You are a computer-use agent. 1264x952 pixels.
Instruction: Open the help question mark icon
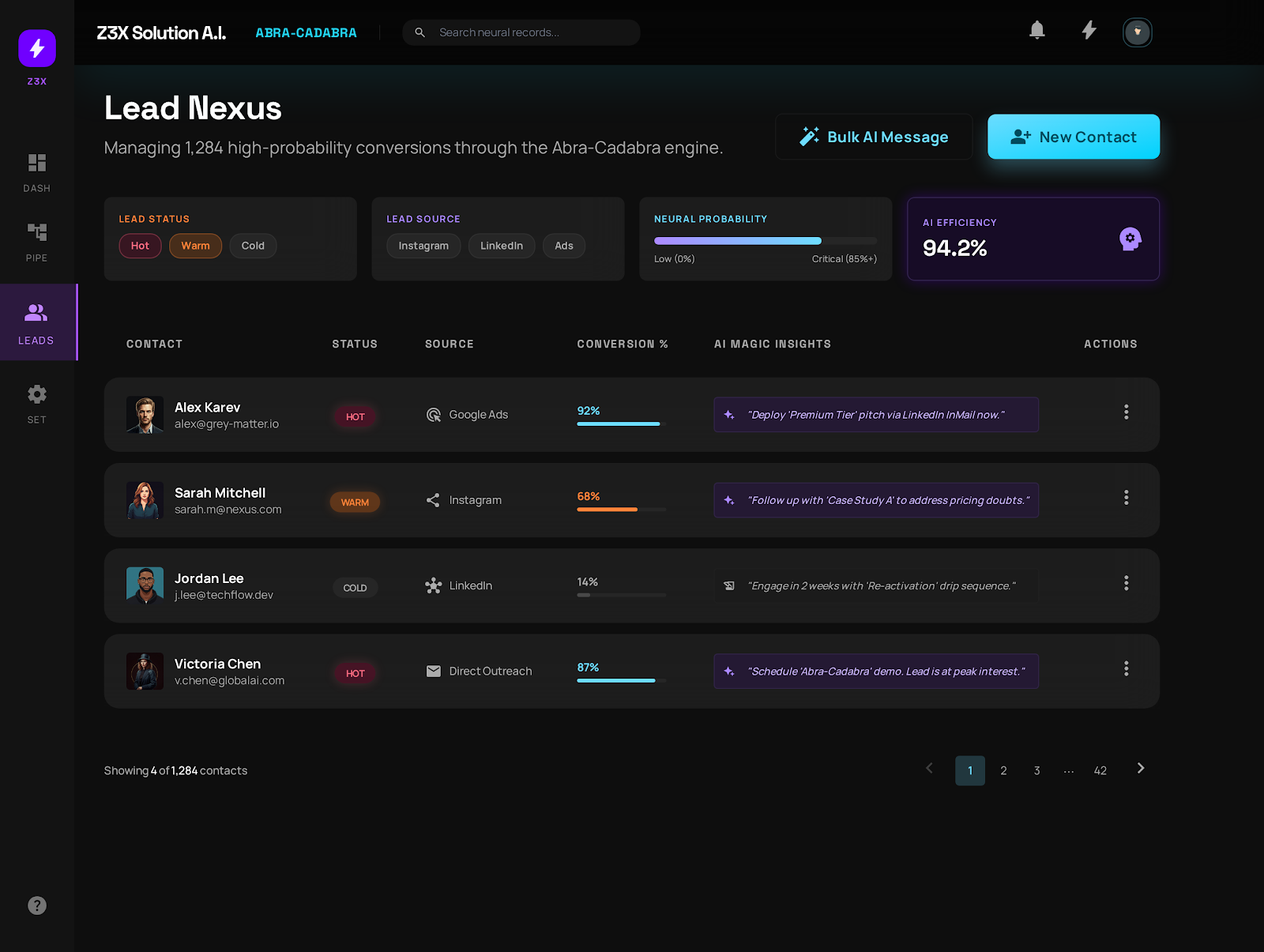[37, 905]
